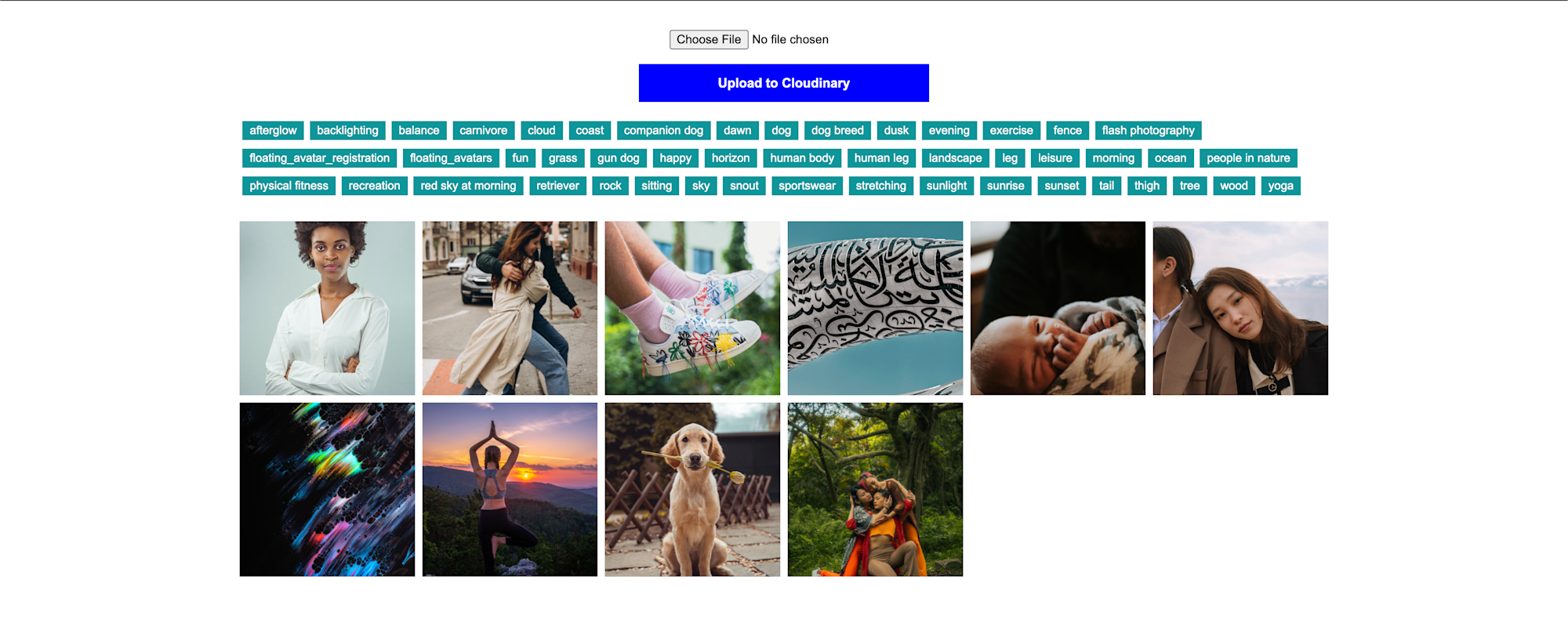The image size is (1568, 641).
Task: Pick the sportswear tag
Action: point(807,186)
